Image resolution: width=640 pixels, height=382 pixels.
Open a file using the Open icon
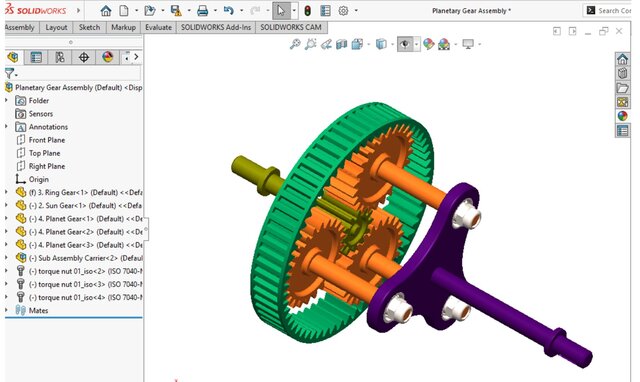click(x=150, y=11)
